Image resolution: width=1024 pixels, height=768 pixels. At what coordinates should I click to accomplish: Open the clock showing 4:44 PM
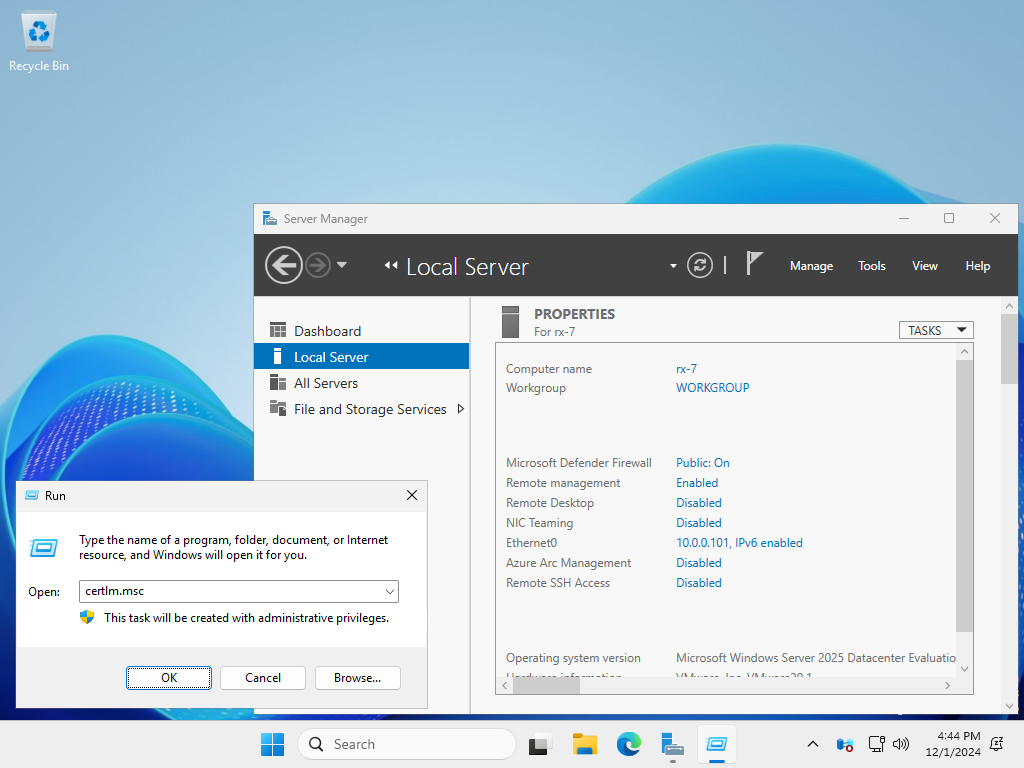[x=952, y=744]
